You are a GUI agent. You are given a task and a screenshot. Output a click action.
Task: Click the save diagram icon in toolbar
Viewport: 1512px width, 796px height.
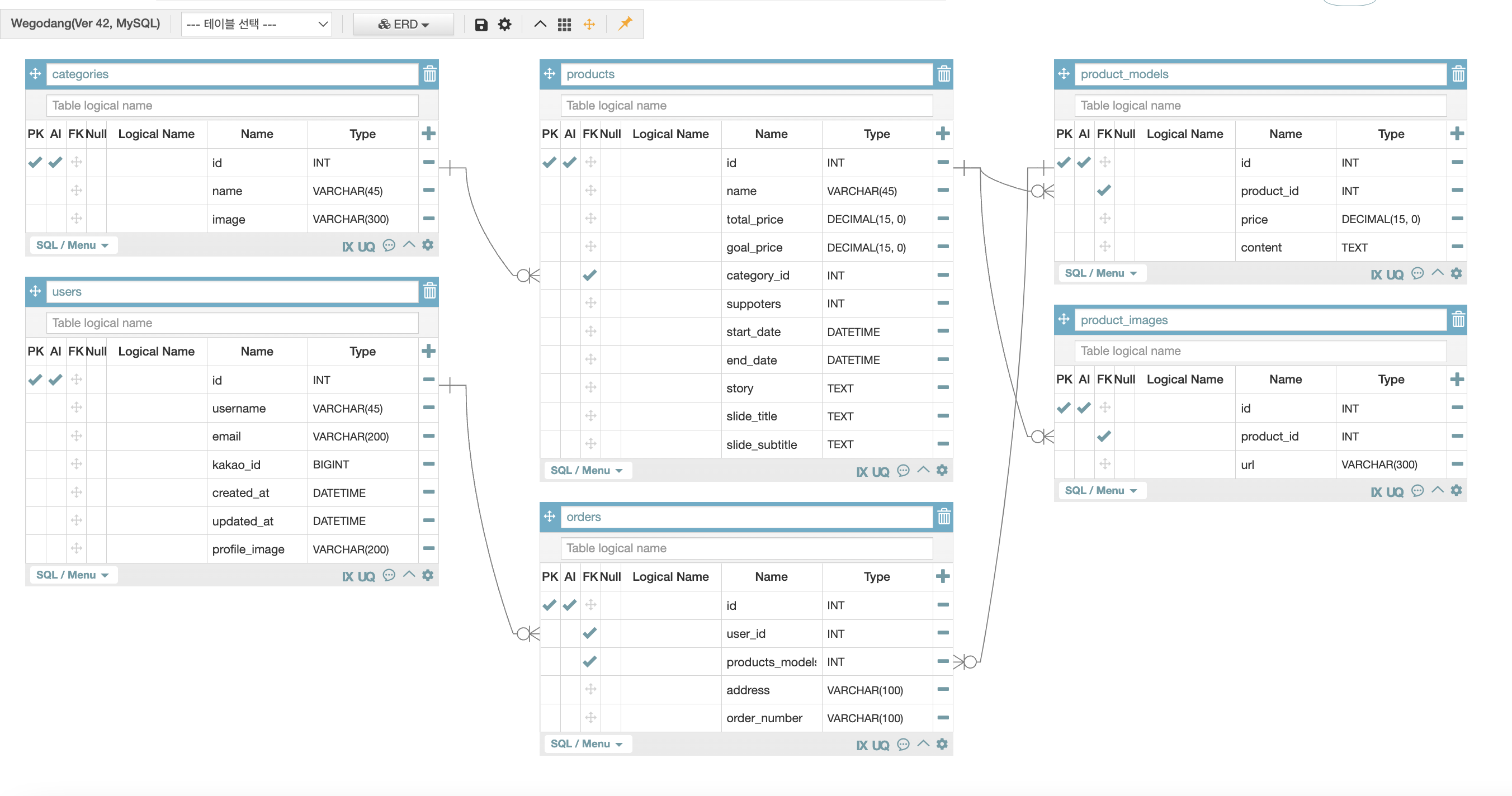tap(481, 25)
